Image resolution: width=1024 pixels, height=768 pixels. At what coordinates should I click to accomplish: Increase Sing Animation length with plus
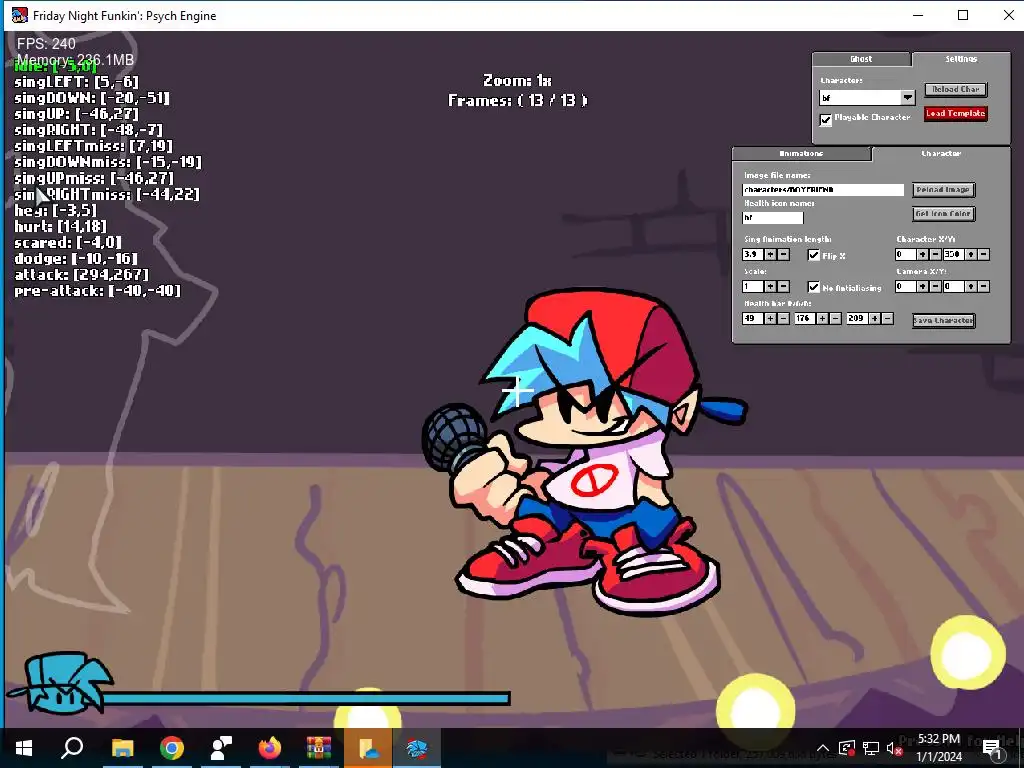(771, 255)
